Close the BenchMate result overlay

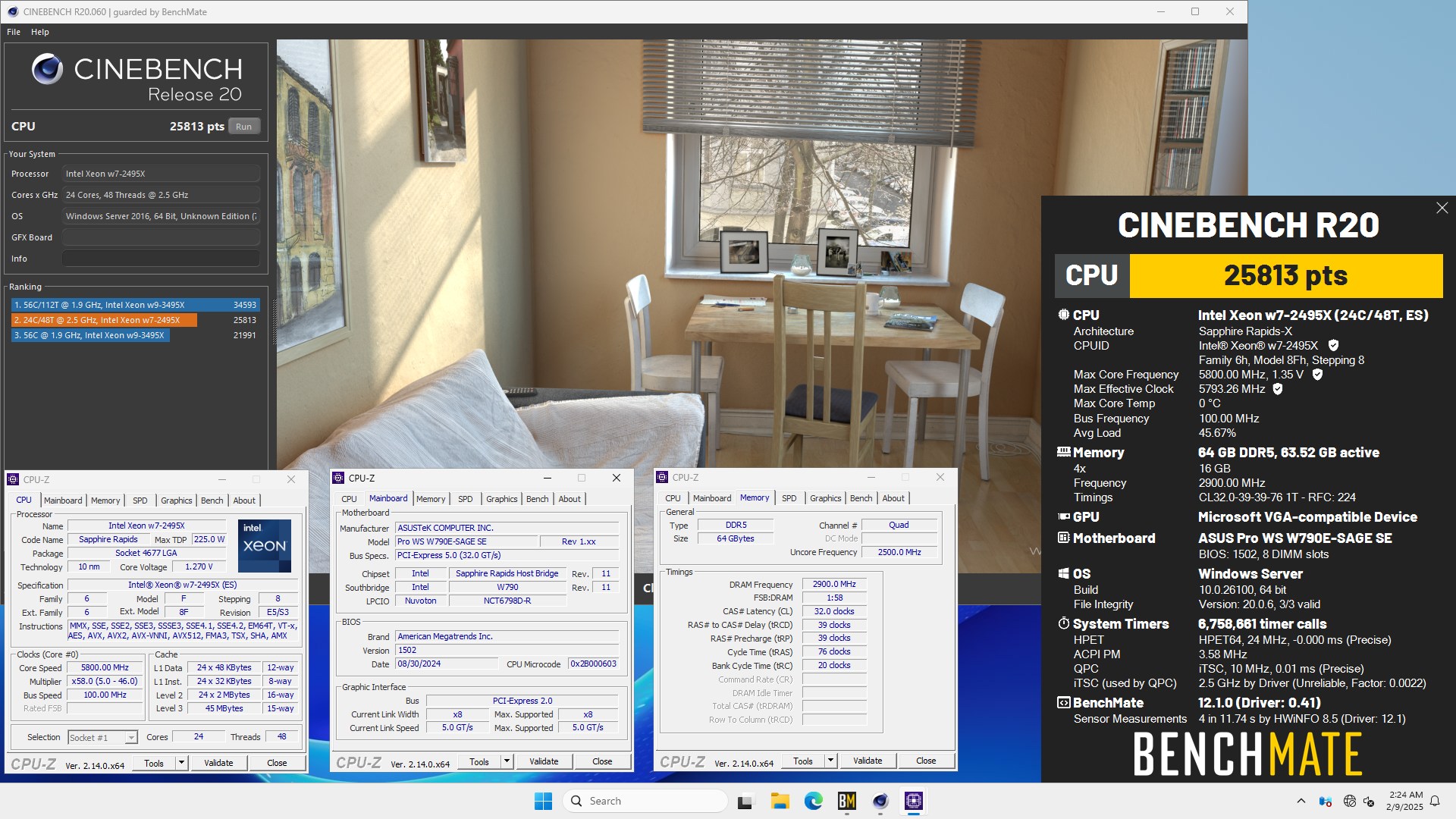click(1442, 208)
